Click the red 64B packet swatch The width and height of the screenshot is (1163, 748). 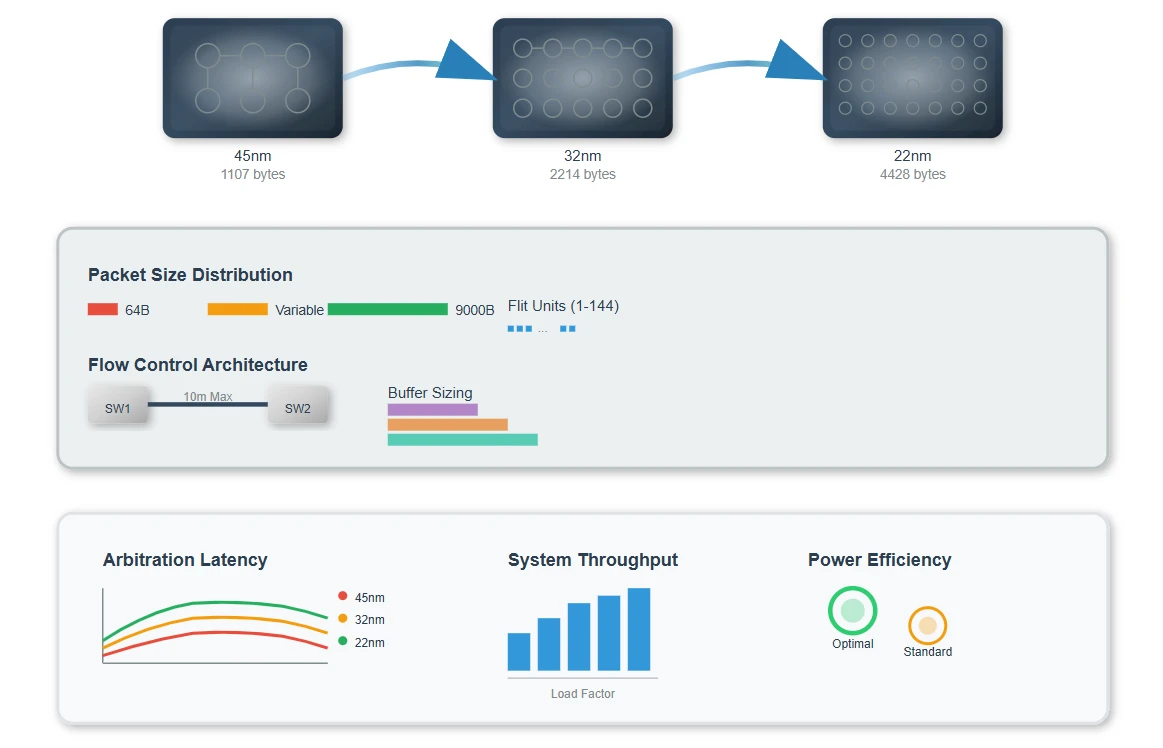tap(102, 309)
